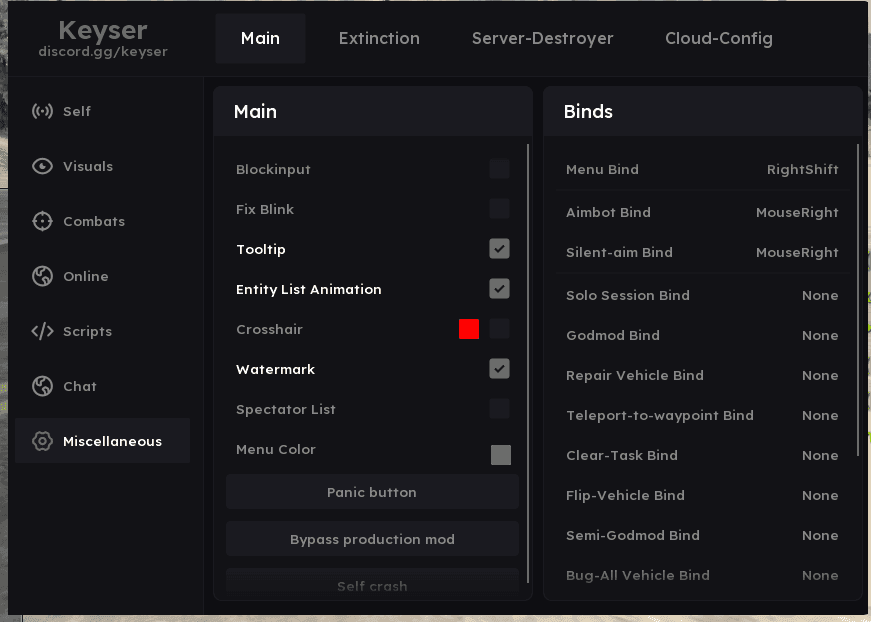Disable the Watermark checkbox
The height and width of the screenshot is (622, 871).
[x=499, y=369]
